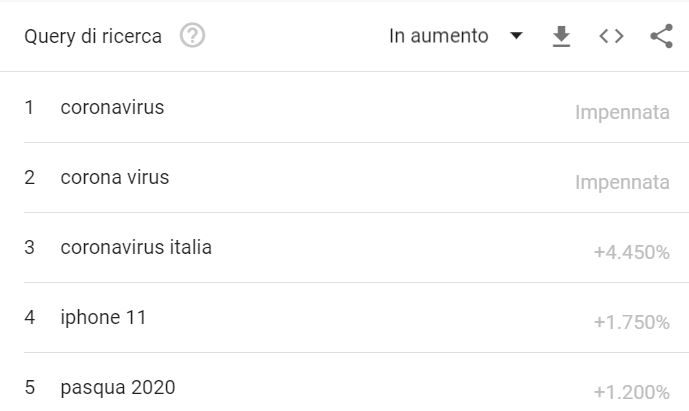Open the In aumento sorting selector
The image size is (689, 411).
pos(456,36)
